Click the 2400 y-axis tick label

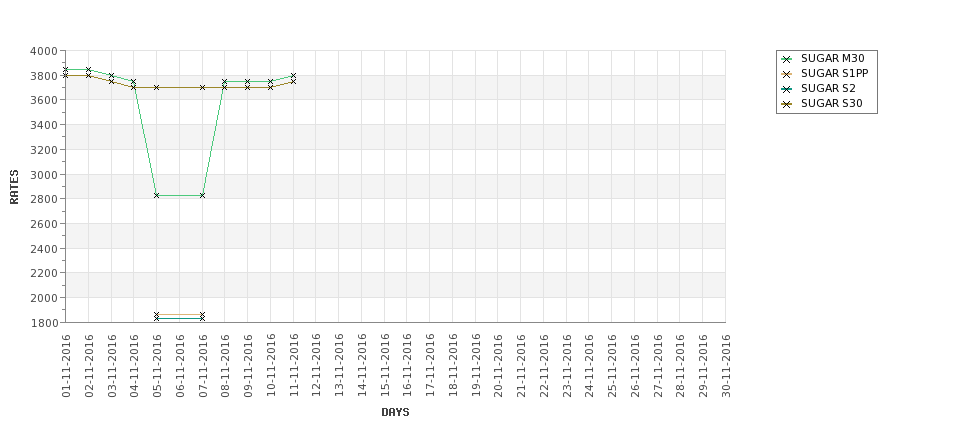(x=44, y=249)
